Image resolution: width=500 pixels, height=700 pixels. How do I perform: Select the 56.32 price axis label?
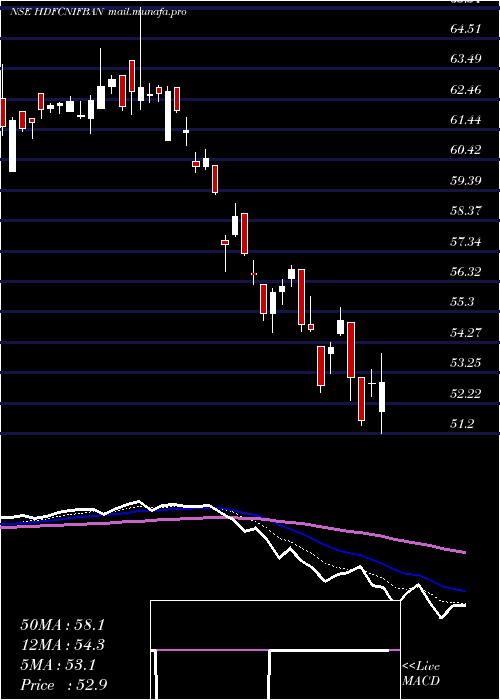[465, 271]
